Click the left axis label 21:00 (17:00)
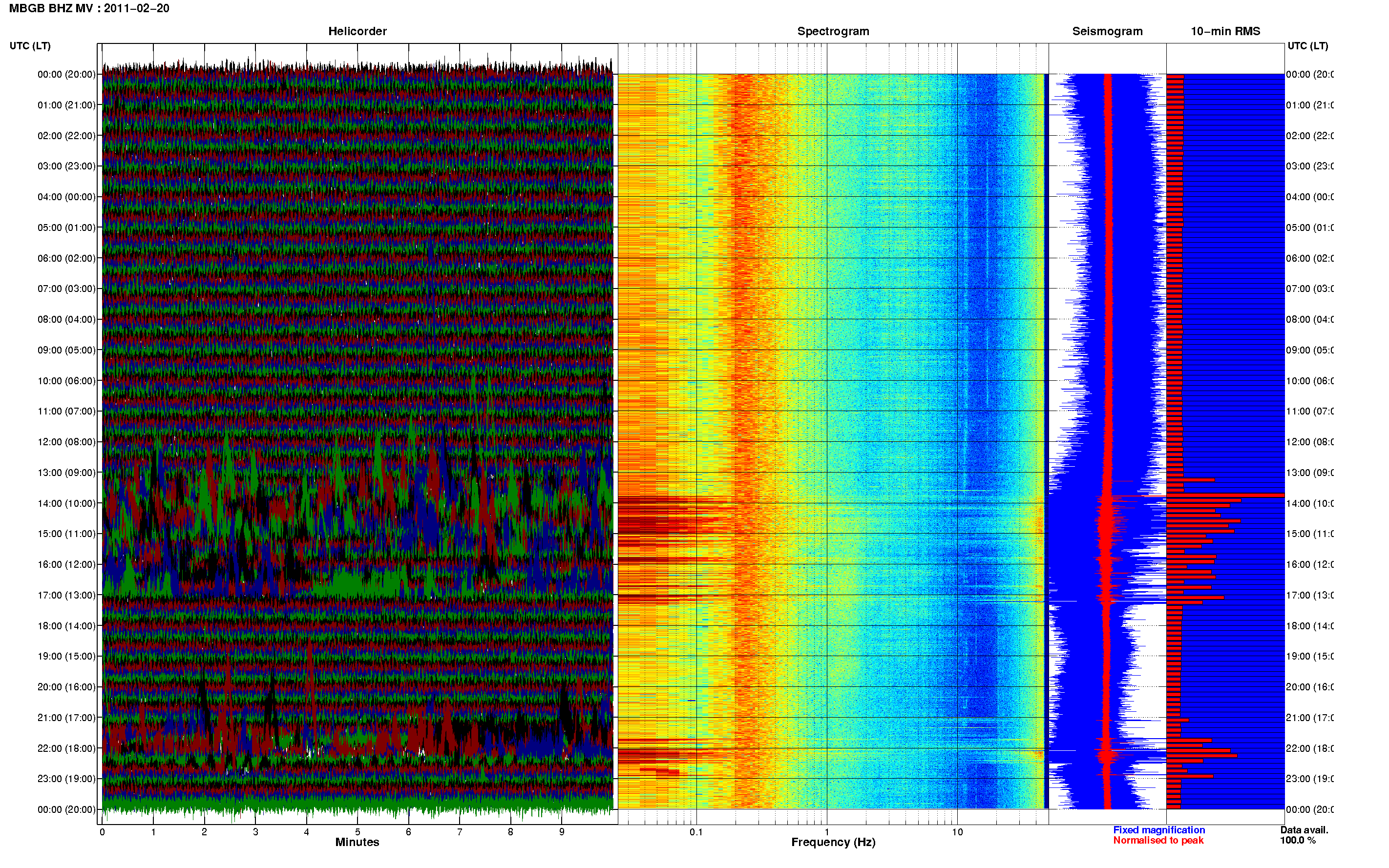 coord(66,718)
